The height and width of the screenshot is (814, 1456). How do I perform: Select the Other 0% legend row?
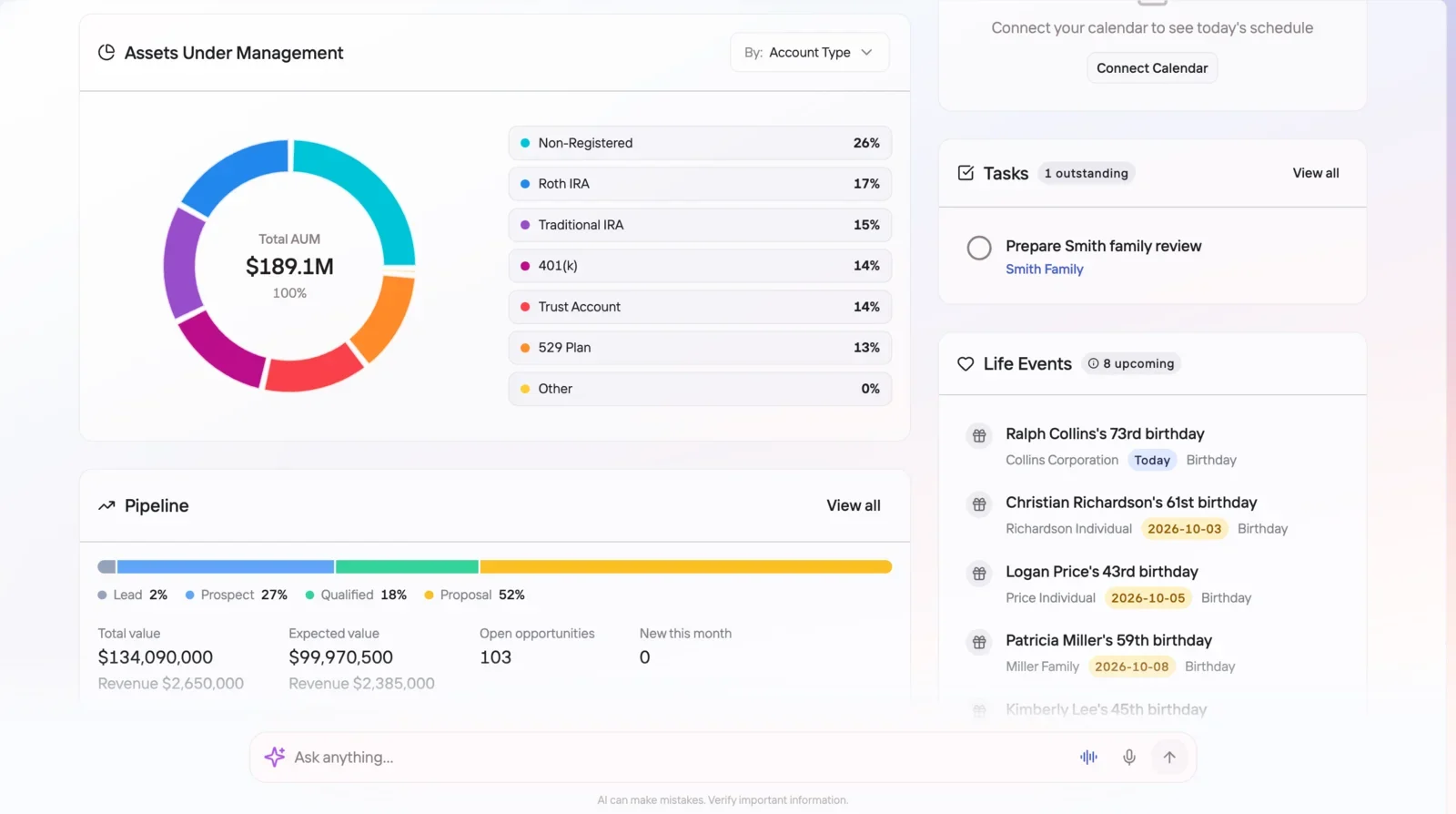click(x=700, y=389)
